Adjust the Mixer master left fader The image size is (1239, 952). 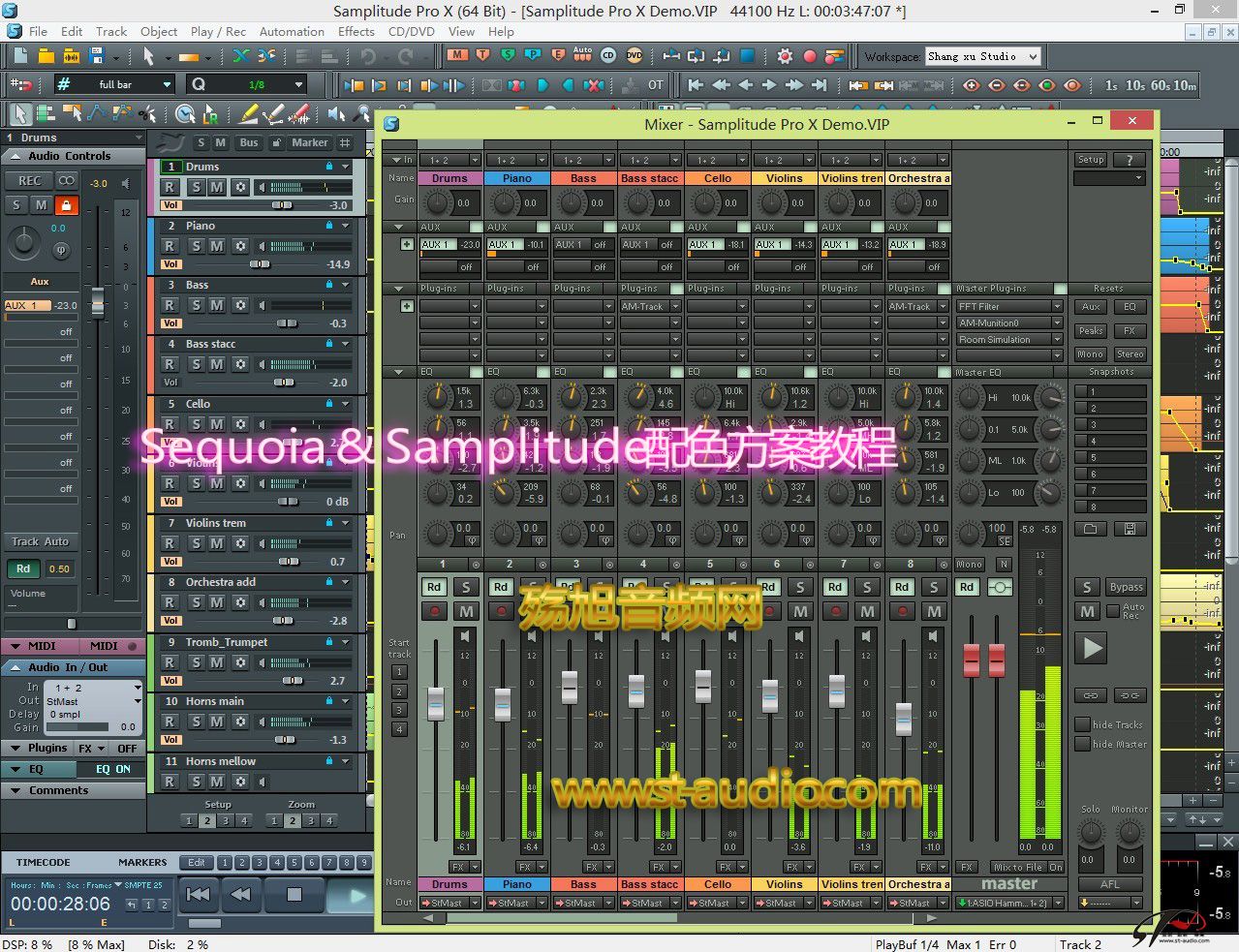click(x=972, y=660)
